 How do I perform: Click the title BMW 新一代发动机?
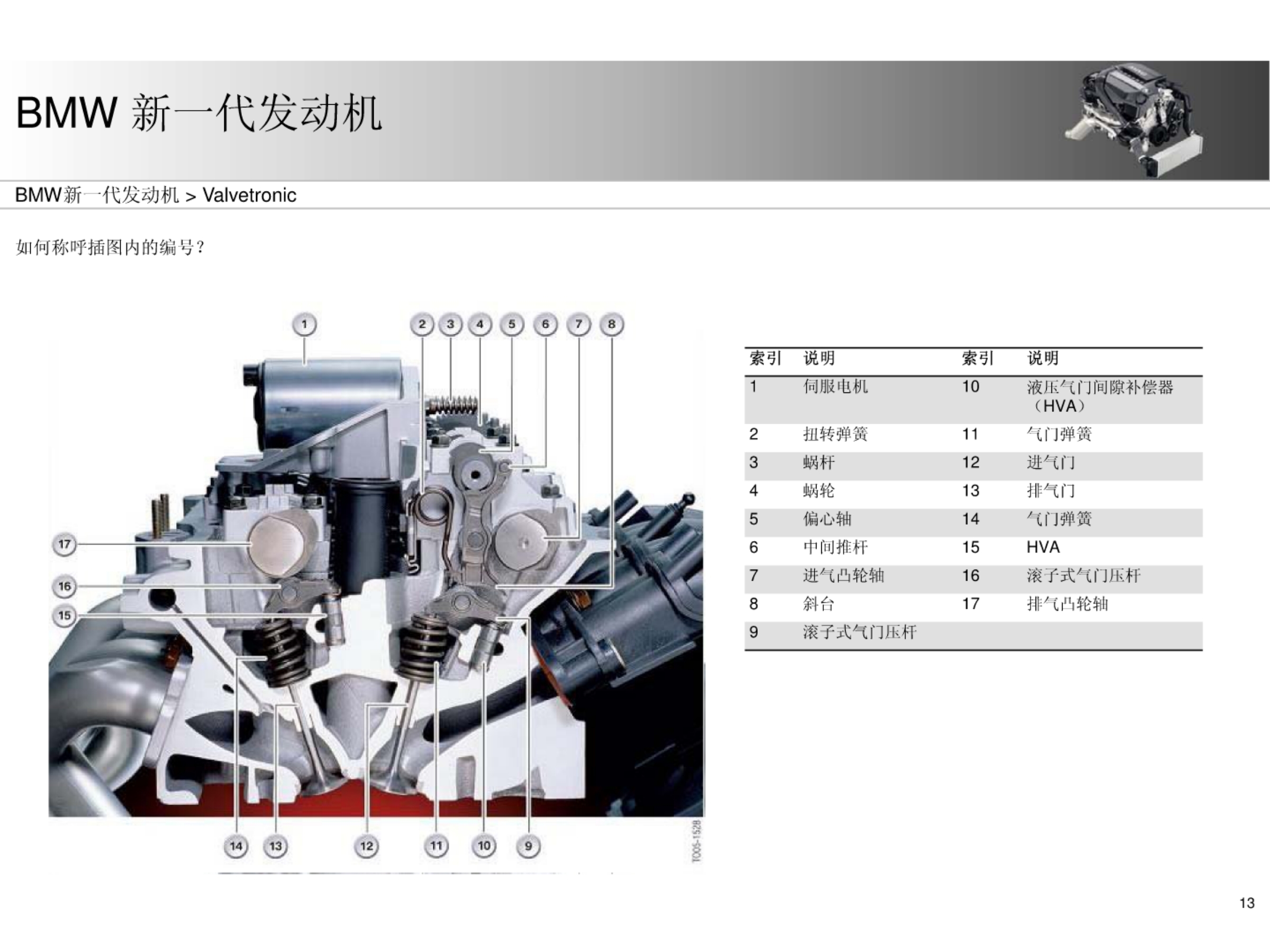point(198,113)
